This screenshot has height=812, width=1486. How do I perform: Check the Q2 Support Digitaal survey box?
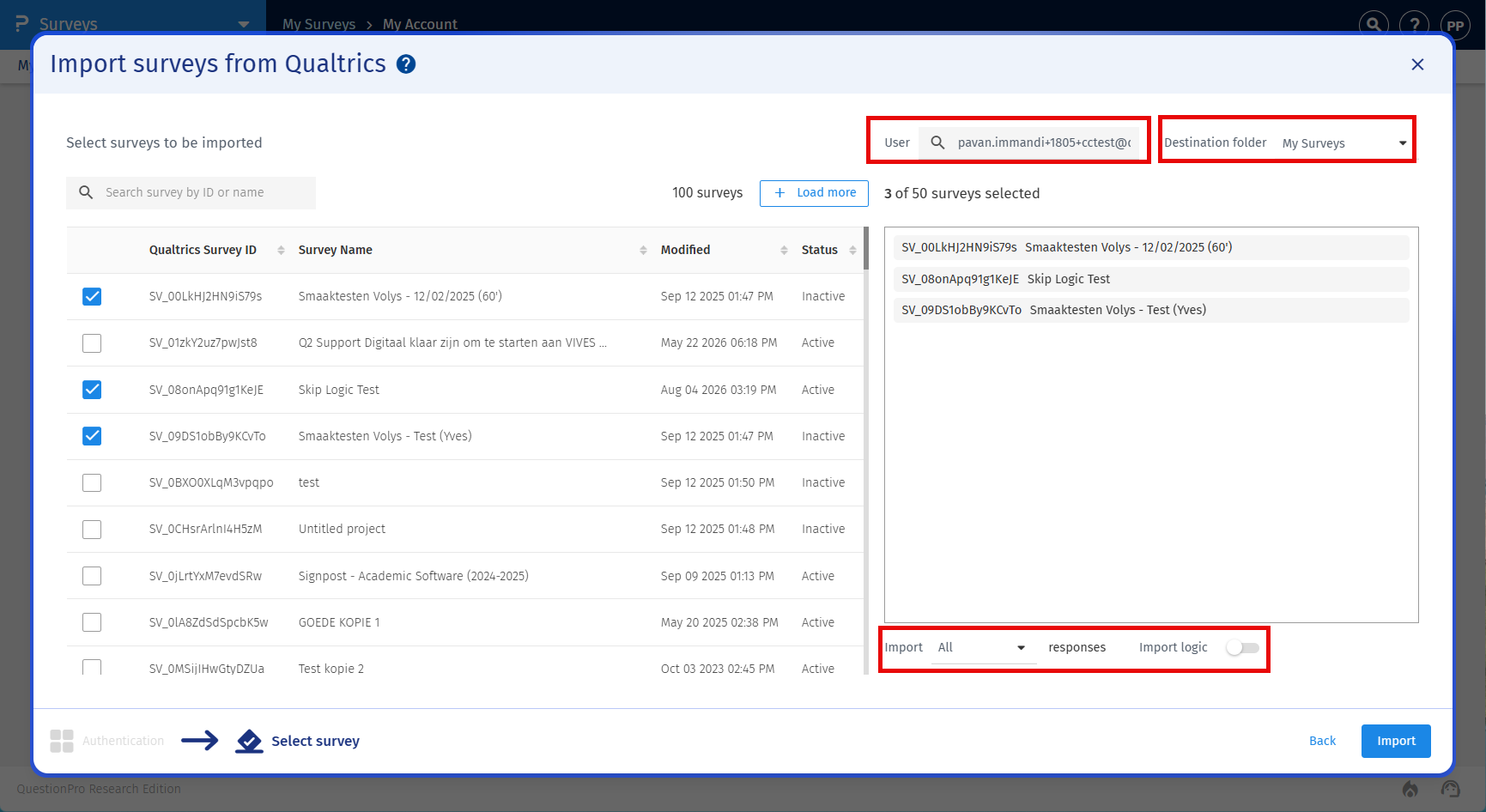point(92,343)
